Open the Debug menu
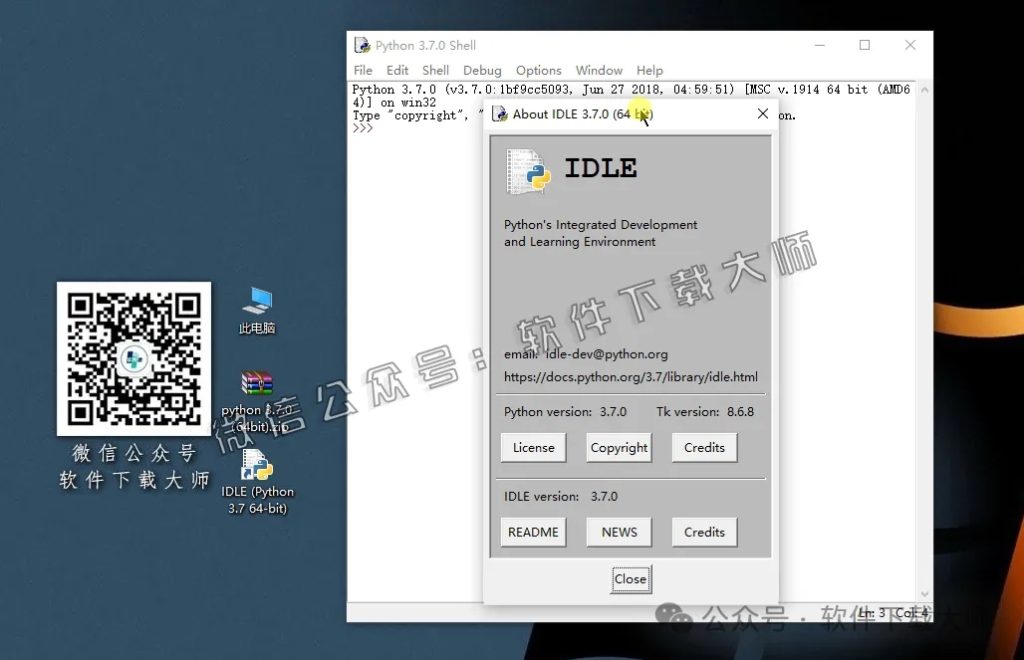The width and height of the screenshot is (1024, 660). 482,70
